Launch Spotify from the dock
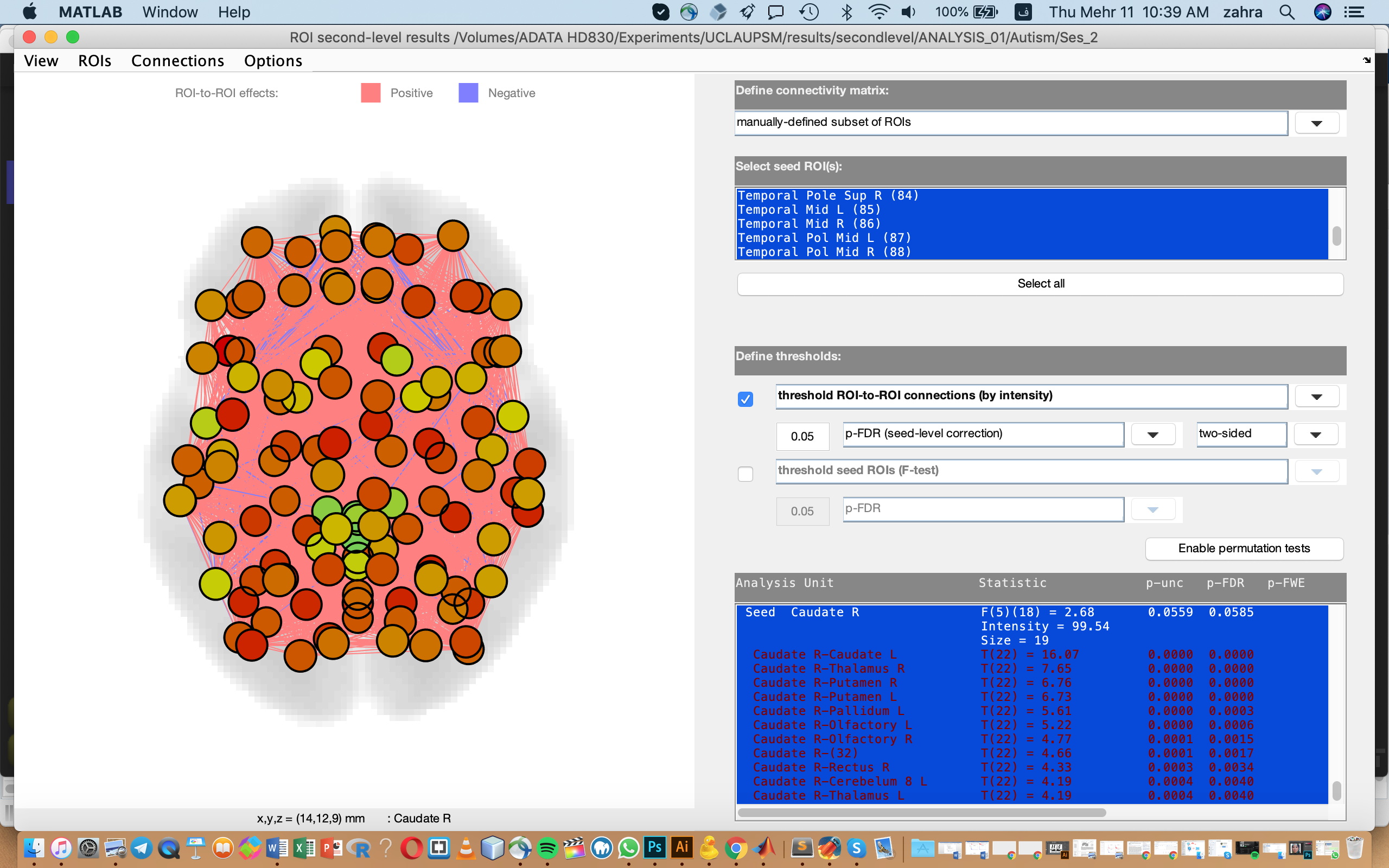 [x=547, y=848]
